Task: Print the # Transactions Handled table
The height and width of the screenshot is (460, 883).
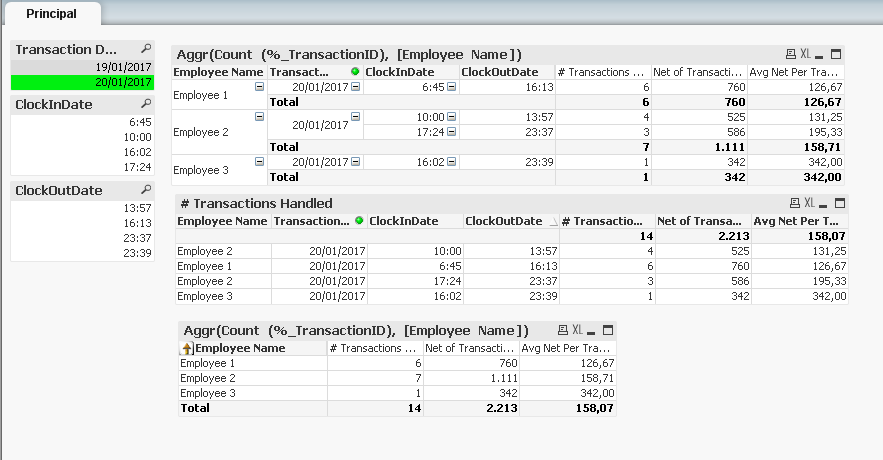Action: pyautogui.click(x=795, y=203)
